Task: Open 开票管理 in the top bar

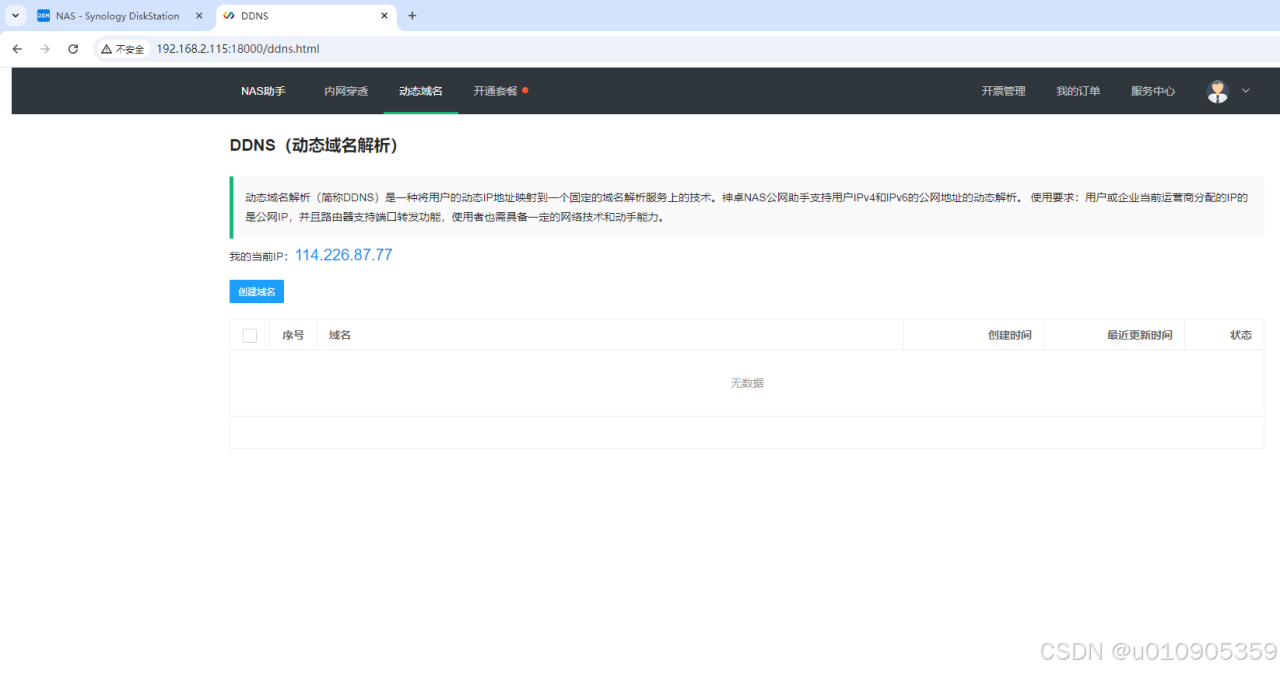Action: (1003, 91)
